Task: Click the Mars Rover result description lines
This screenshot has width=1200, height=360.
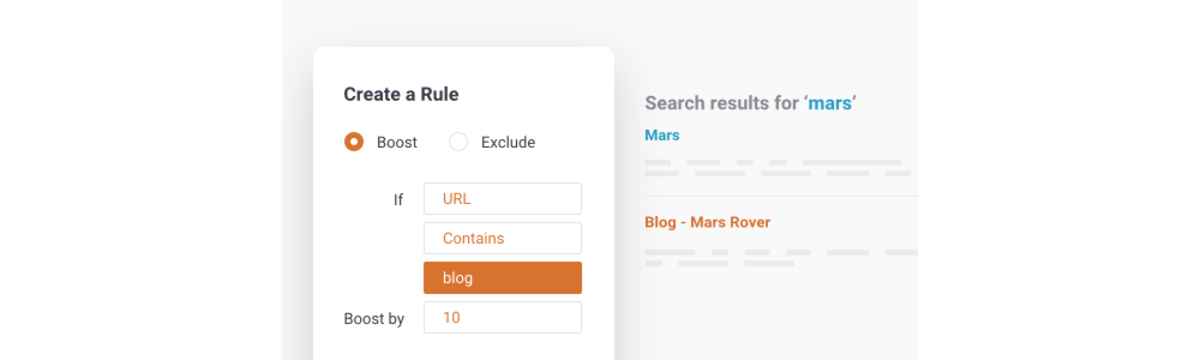Action: click(781, 257)
